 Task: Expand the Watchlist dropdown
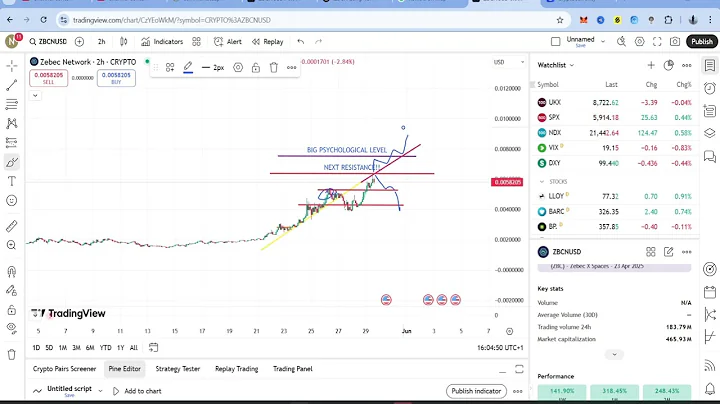click(556, 65)
